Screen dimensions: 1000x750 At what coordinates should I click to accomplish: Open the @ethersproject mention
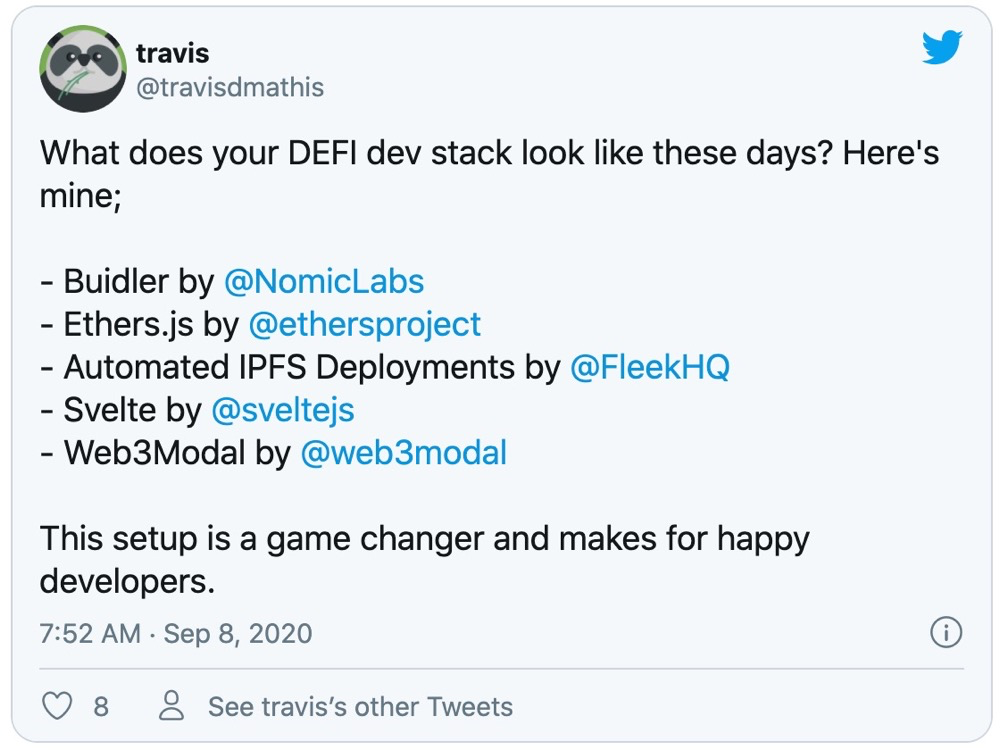[364, 324]
